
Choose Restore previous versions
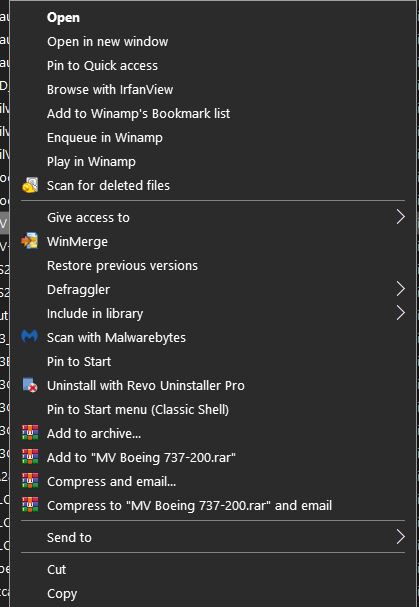(122, 266)
